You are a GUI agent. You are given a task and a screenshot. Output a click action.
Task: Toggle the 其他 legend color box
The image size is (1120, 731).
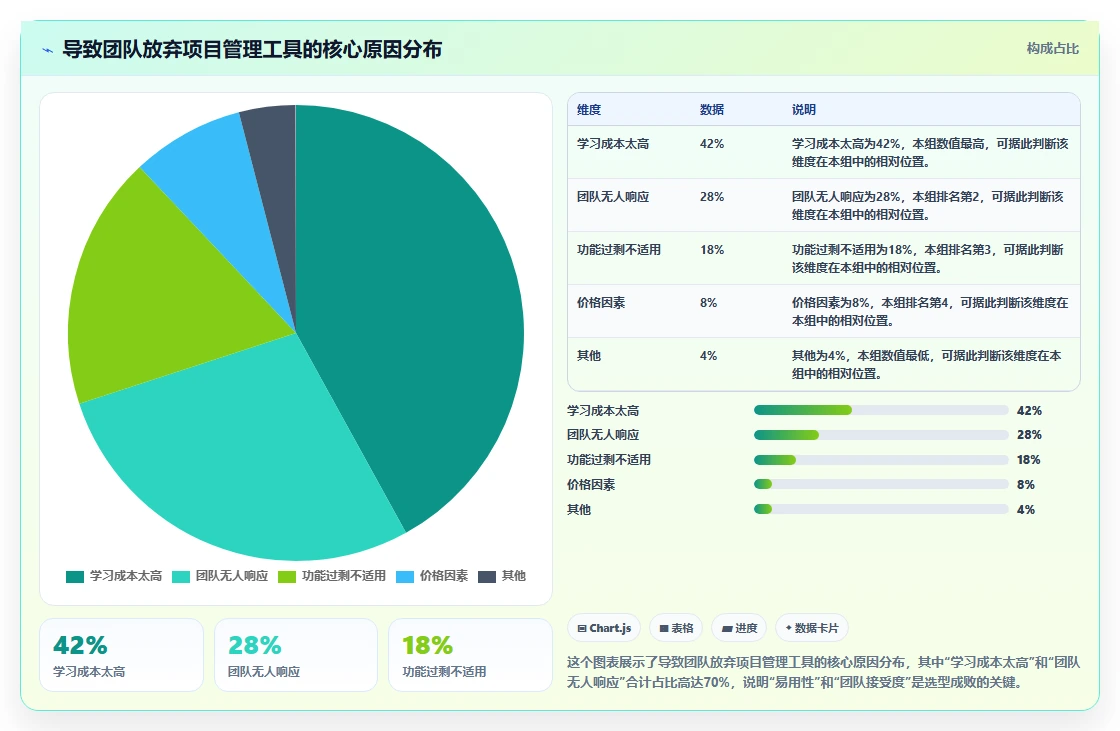pos(486,577)
